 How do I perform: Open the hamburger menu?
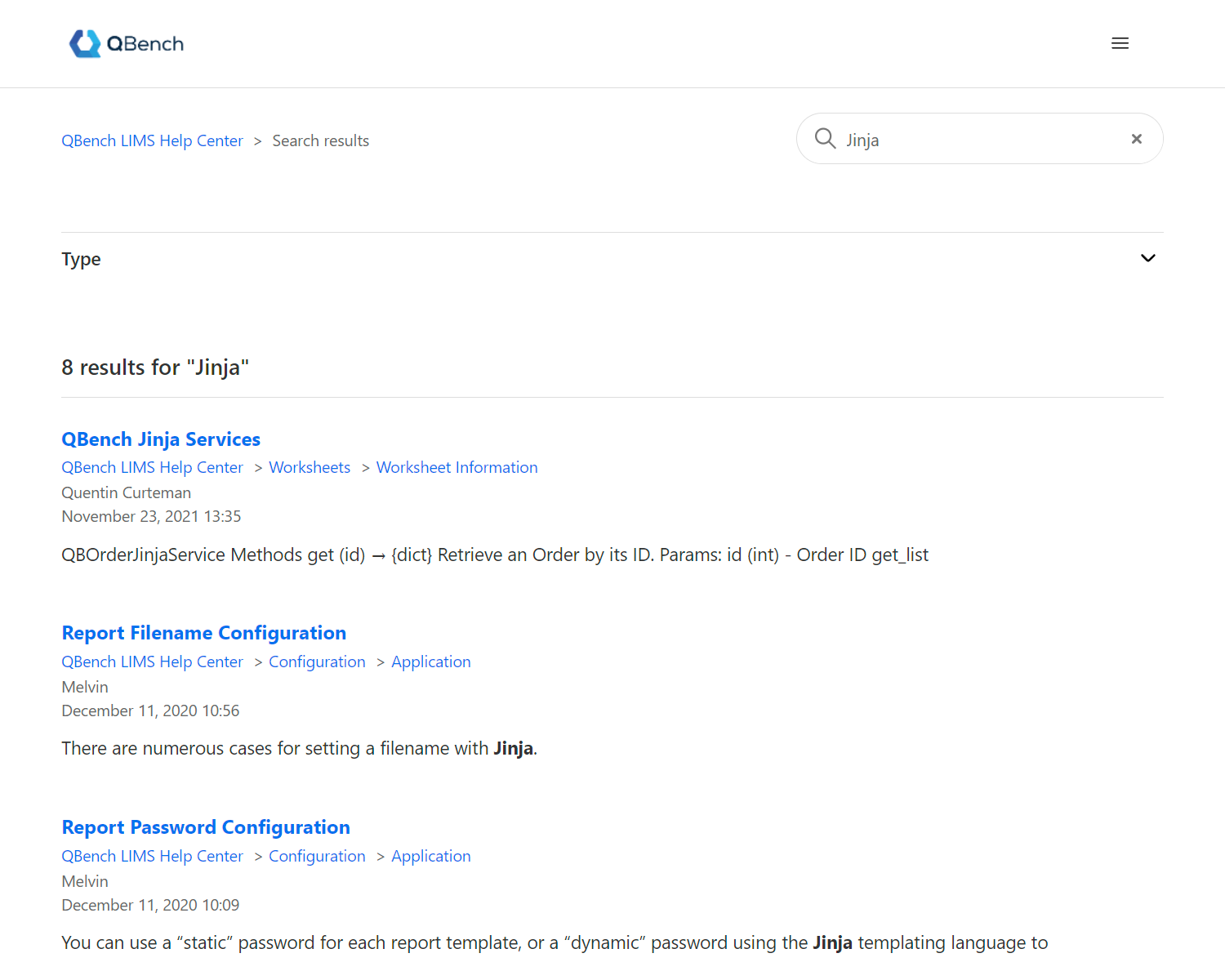1120,44
